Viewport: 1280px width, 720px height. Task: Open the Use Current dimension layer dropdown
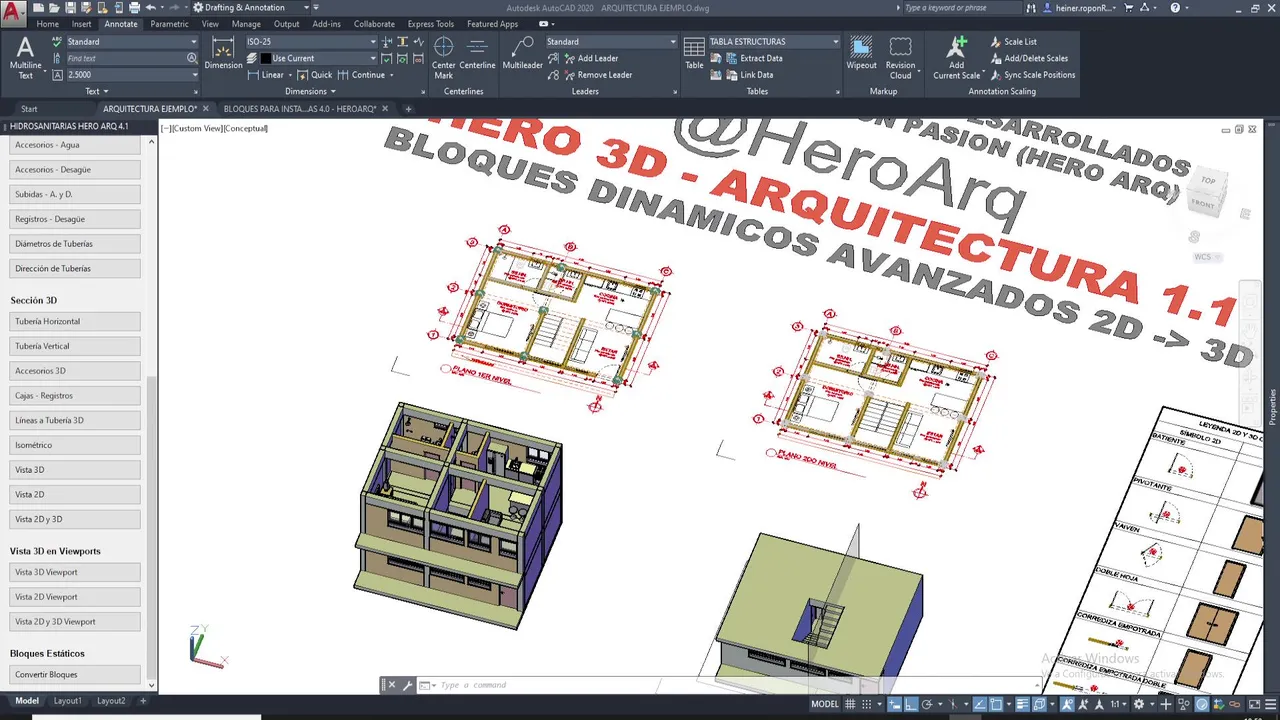click(x=319, y=58)
